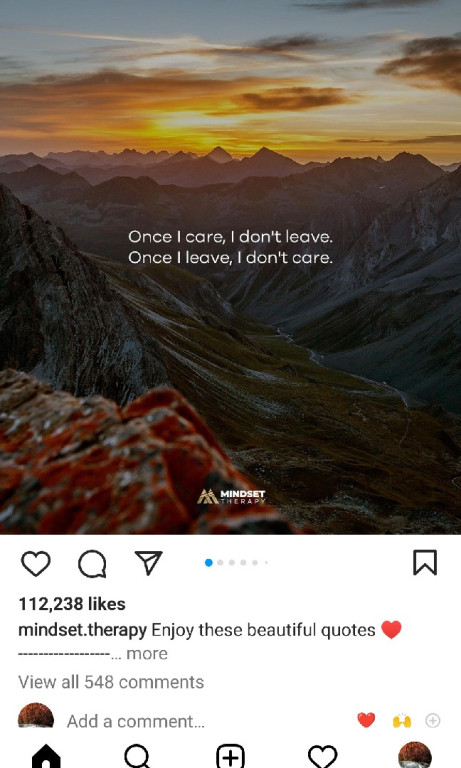Create new post with plus icon
This screenshot has height=768, width=461.
tap(230, 756)
